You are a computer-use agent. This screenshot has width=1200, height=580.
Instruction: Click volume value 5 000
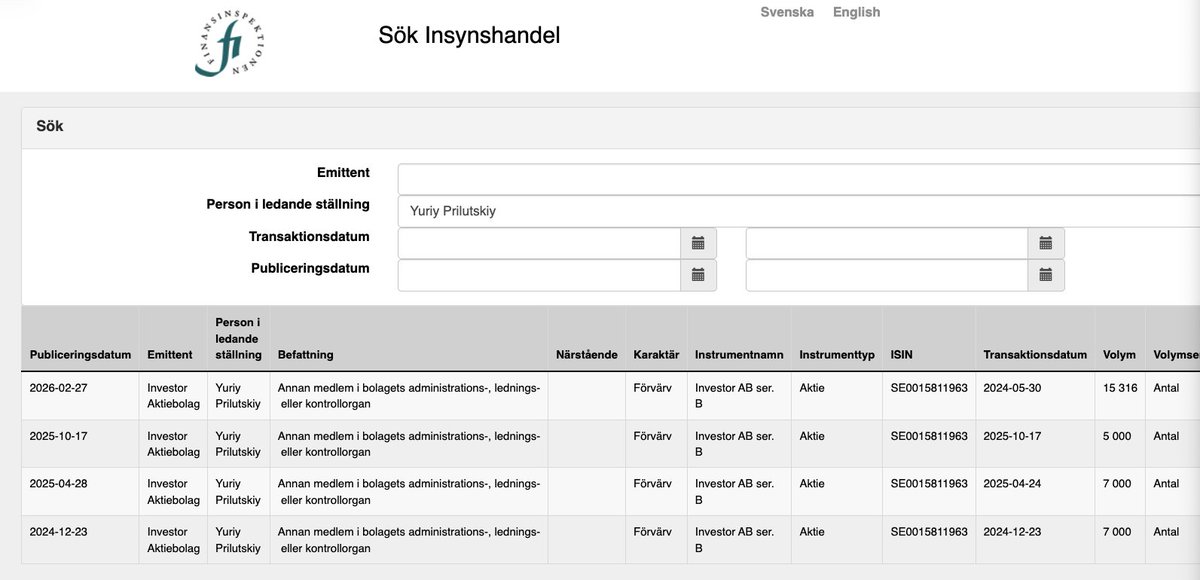(x=1117, y=436)
